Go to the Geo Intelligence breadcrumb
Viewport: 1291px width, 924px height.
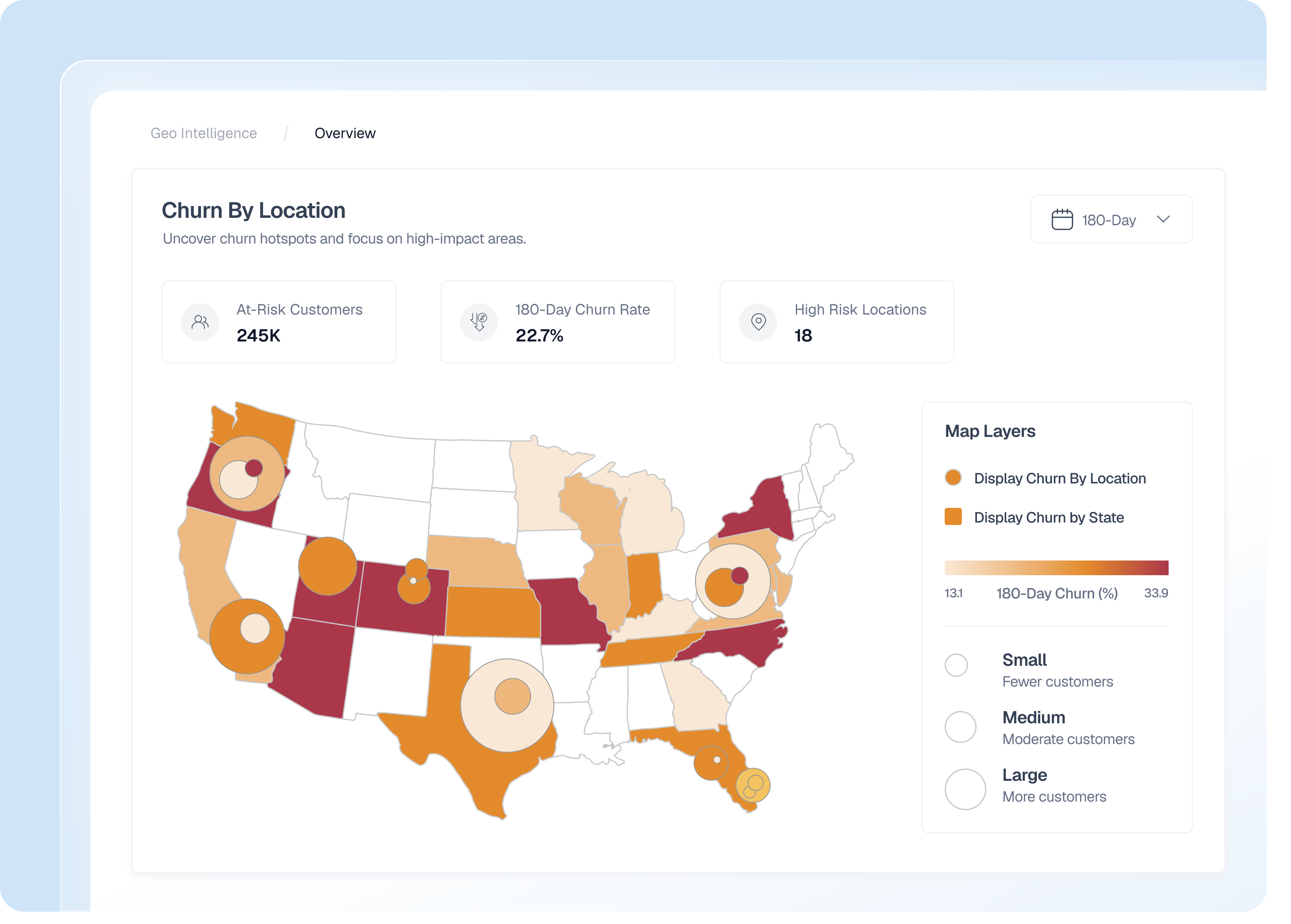point(204,133)
